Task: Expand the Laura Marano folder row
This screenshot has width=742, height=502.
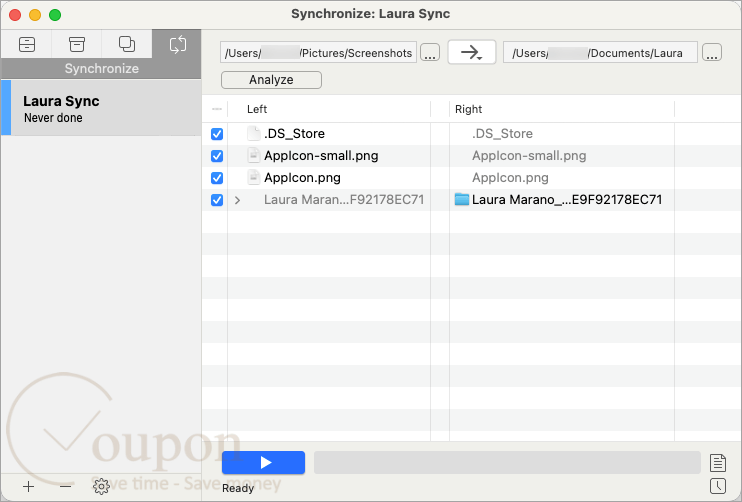Action: [238, 200]
